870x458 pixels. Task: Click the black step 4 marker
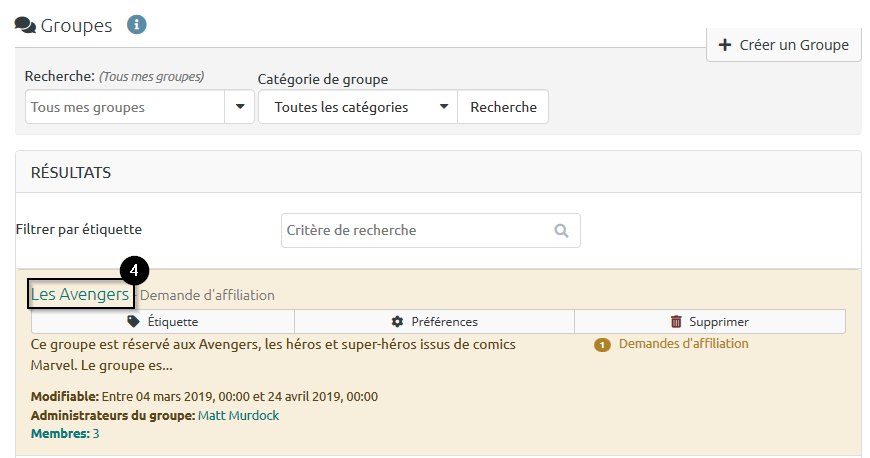point(134,270)
